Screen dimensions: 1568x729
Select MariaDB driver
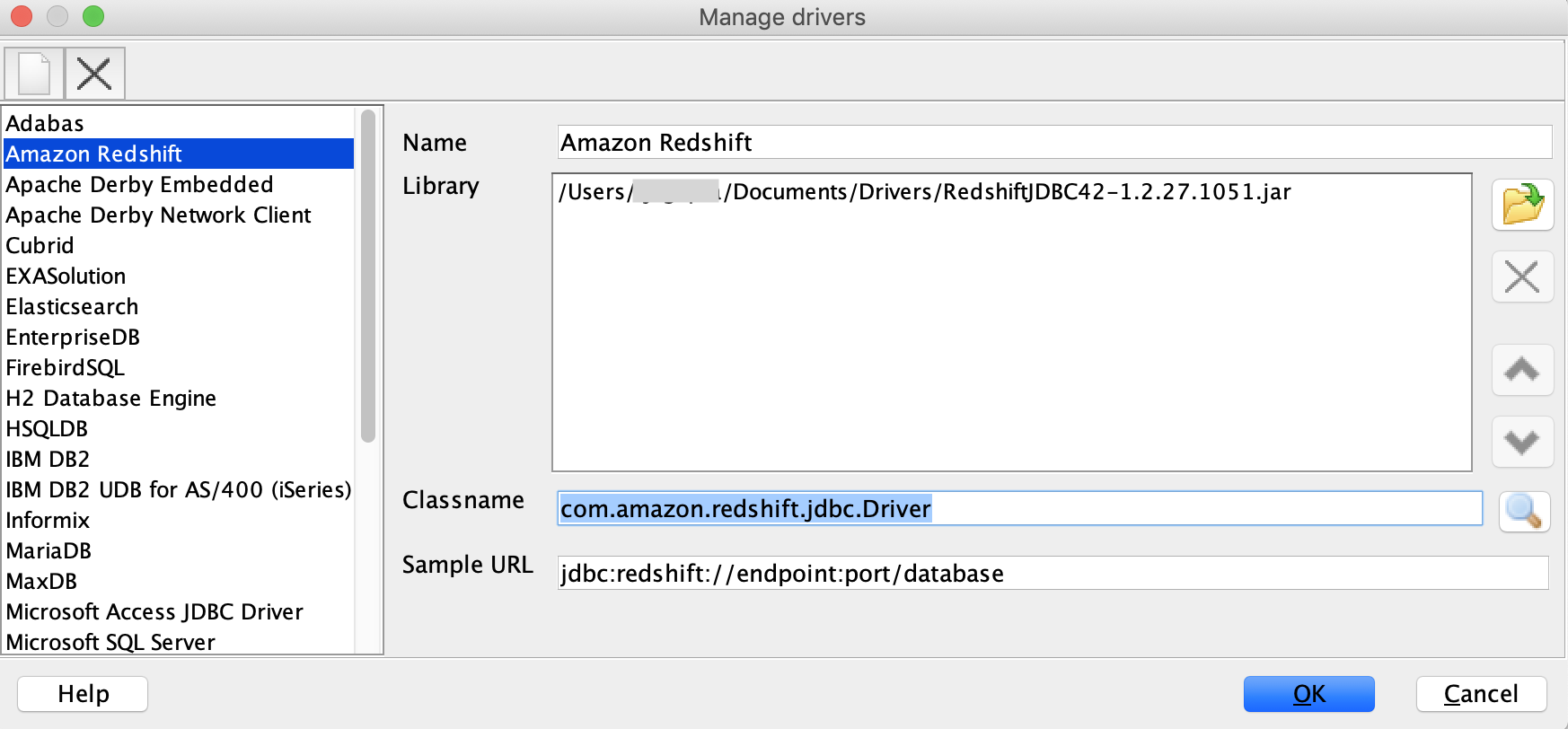(x=179, y=550)
